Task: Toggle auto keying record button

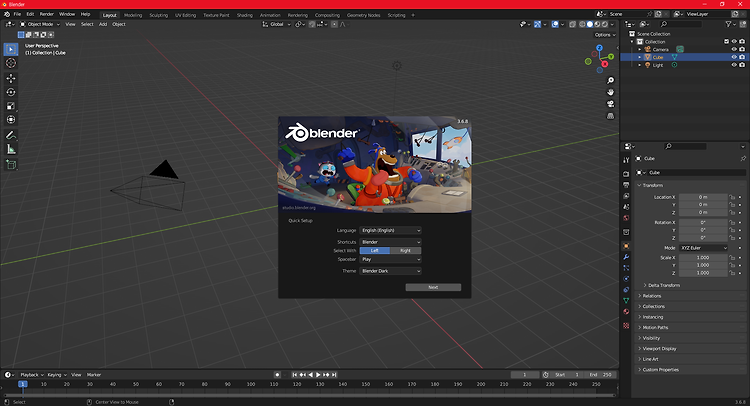Action: [277, 375]
